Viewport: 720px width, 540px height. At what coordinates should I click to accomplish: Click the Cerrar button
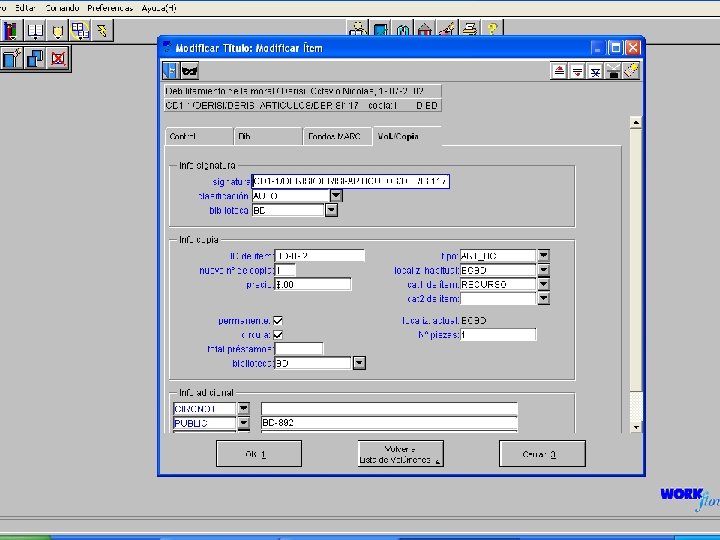tap(542, 454)
